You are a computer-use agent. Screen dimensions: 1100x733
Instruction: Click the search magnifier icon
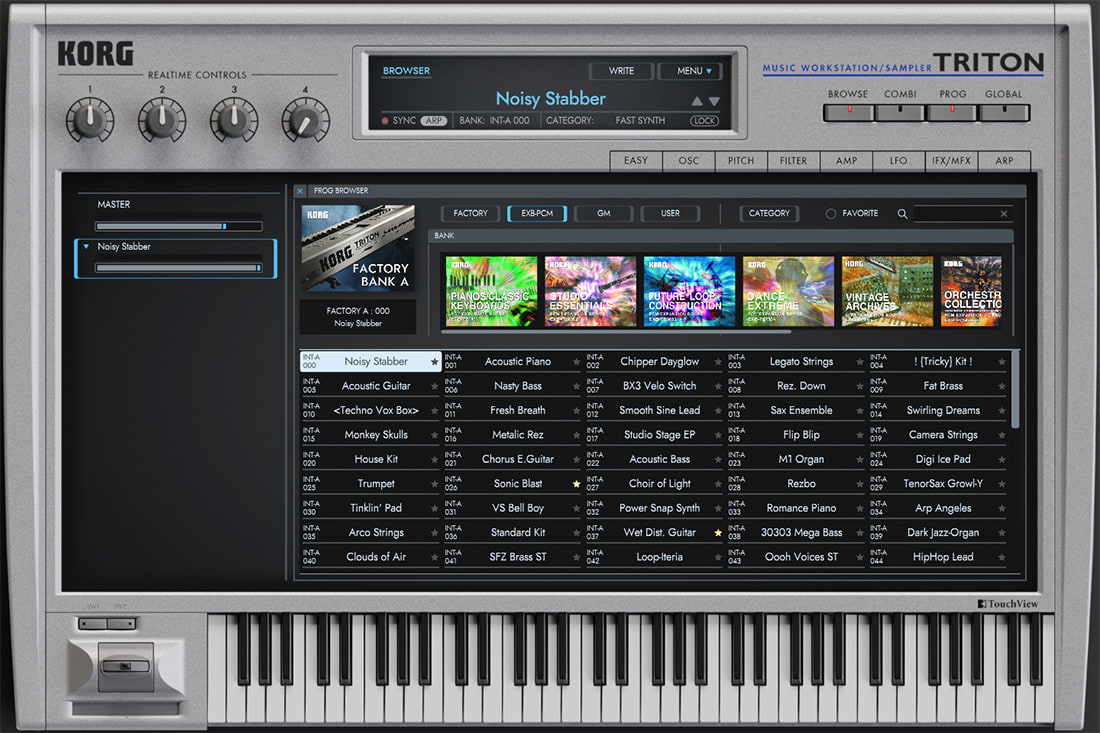pyautogui.click(x=902, y=214)
